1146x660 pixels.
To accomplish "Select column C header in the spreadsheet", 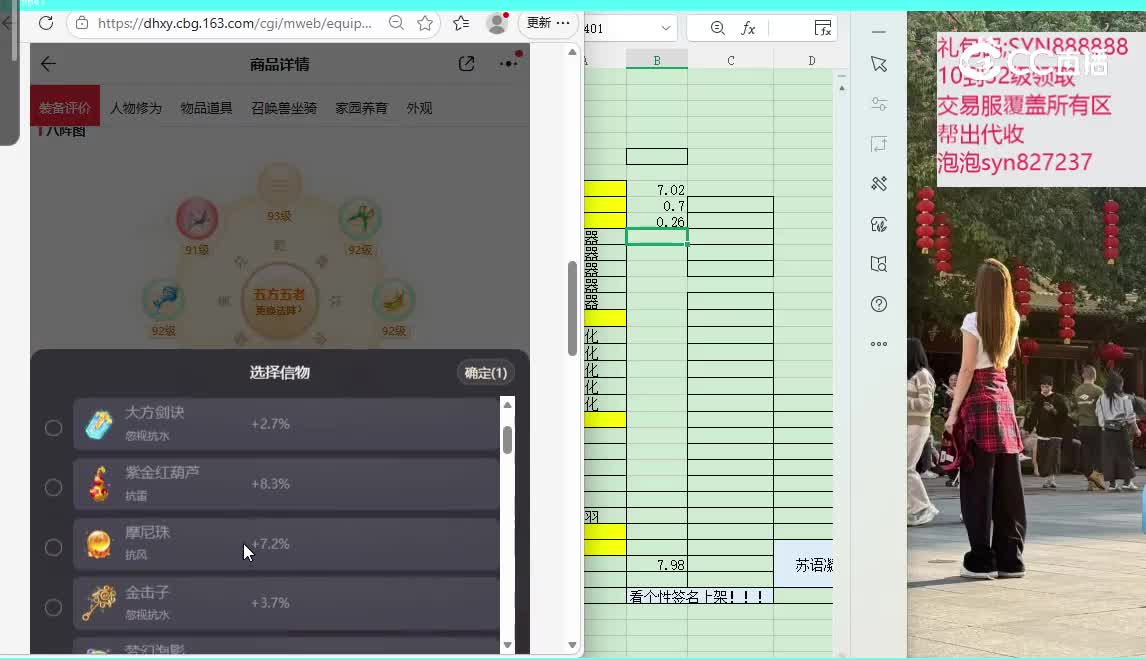I will pyautogui.click(x=731, y=61).
